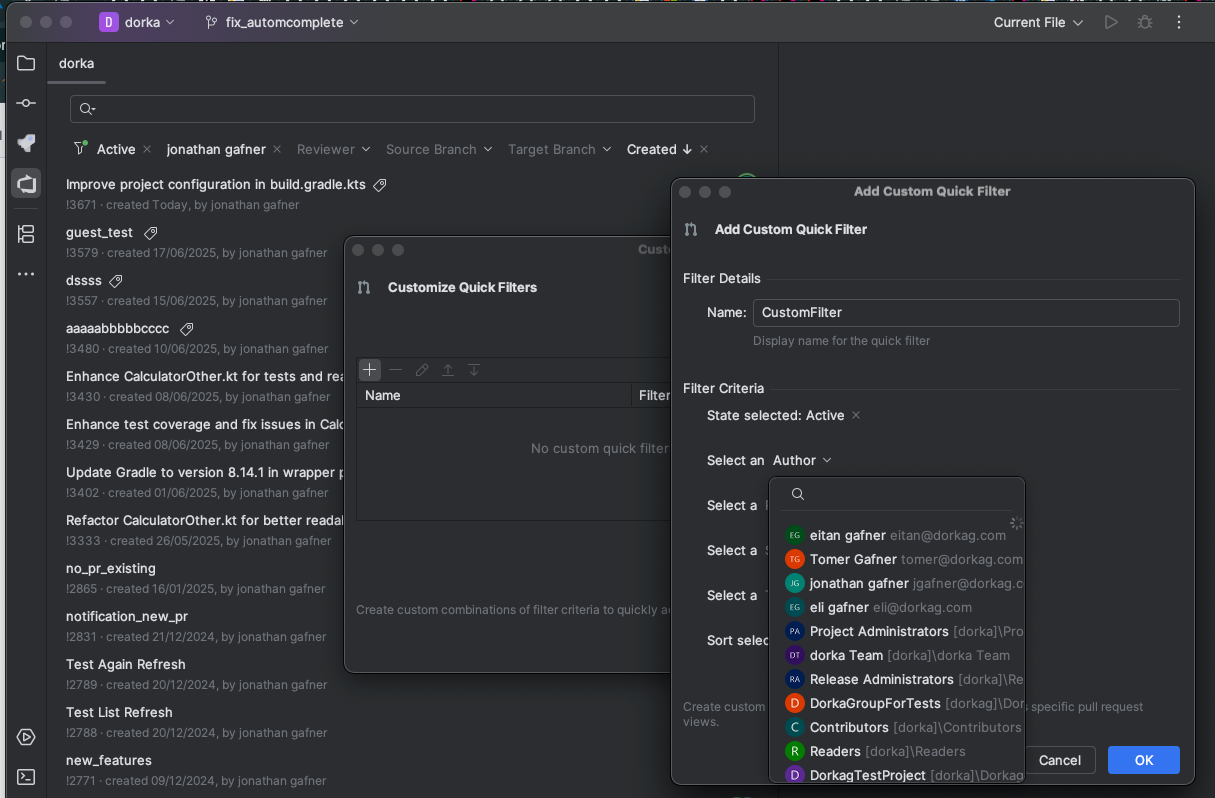Click the Name column header in table
1215x798 pixels.
point(495,395)
